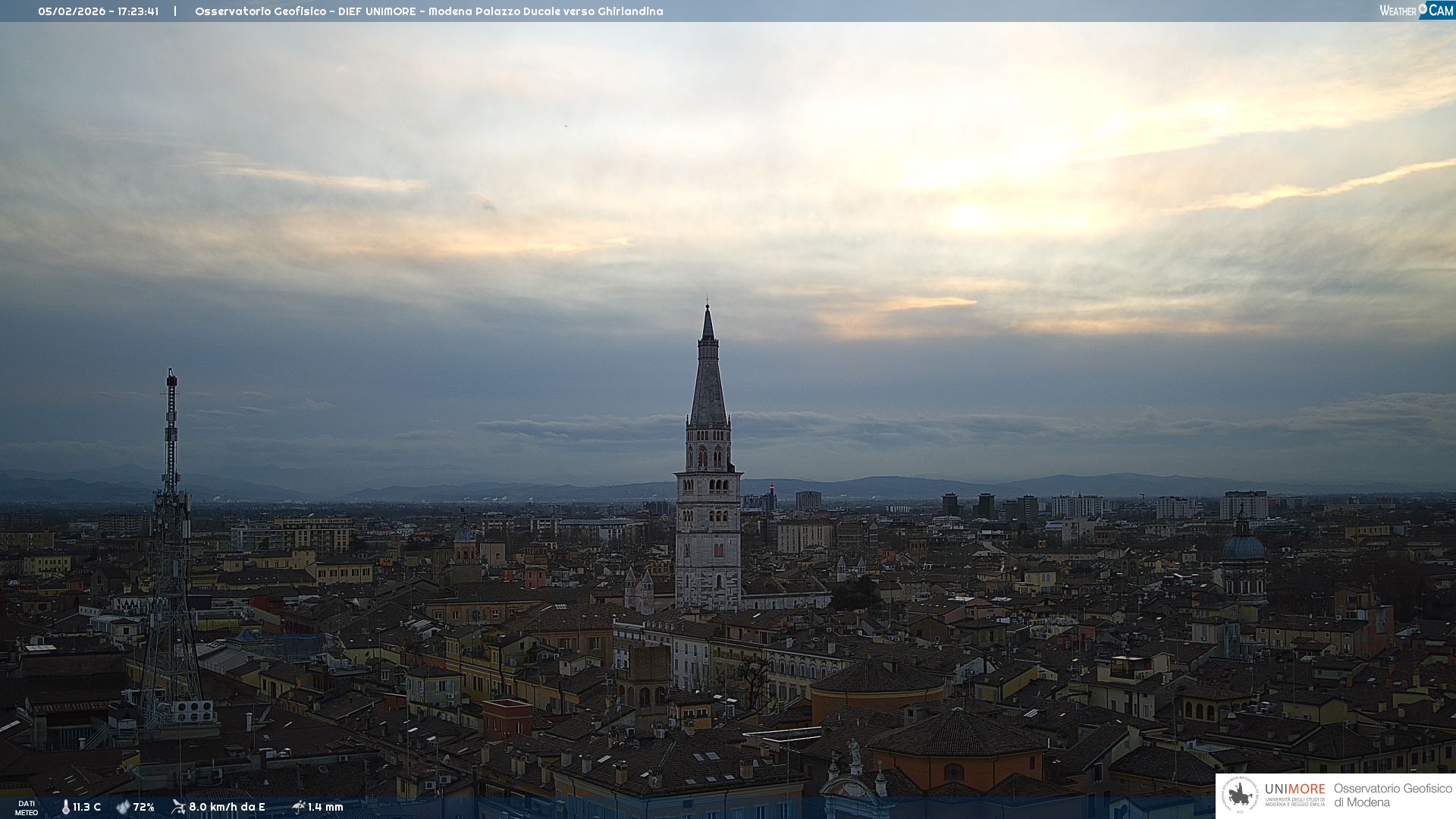Viewport: 1456px width, 819px height.
Task: Click the DATI METEO label
Action: point(27,808)
